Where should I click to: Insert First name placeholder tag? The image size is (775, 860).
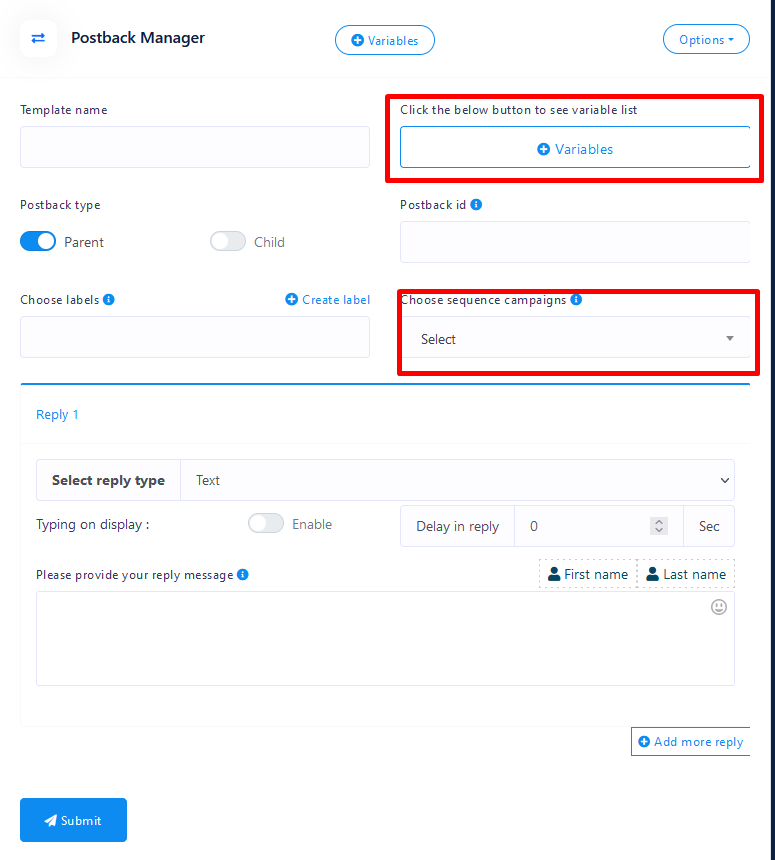click(588, 574)
